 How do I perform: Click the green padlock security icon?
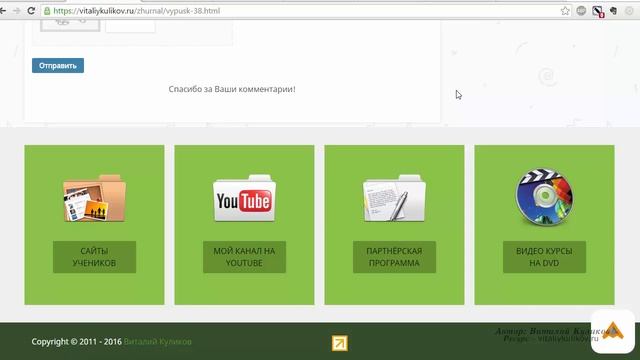pos(47,11)
